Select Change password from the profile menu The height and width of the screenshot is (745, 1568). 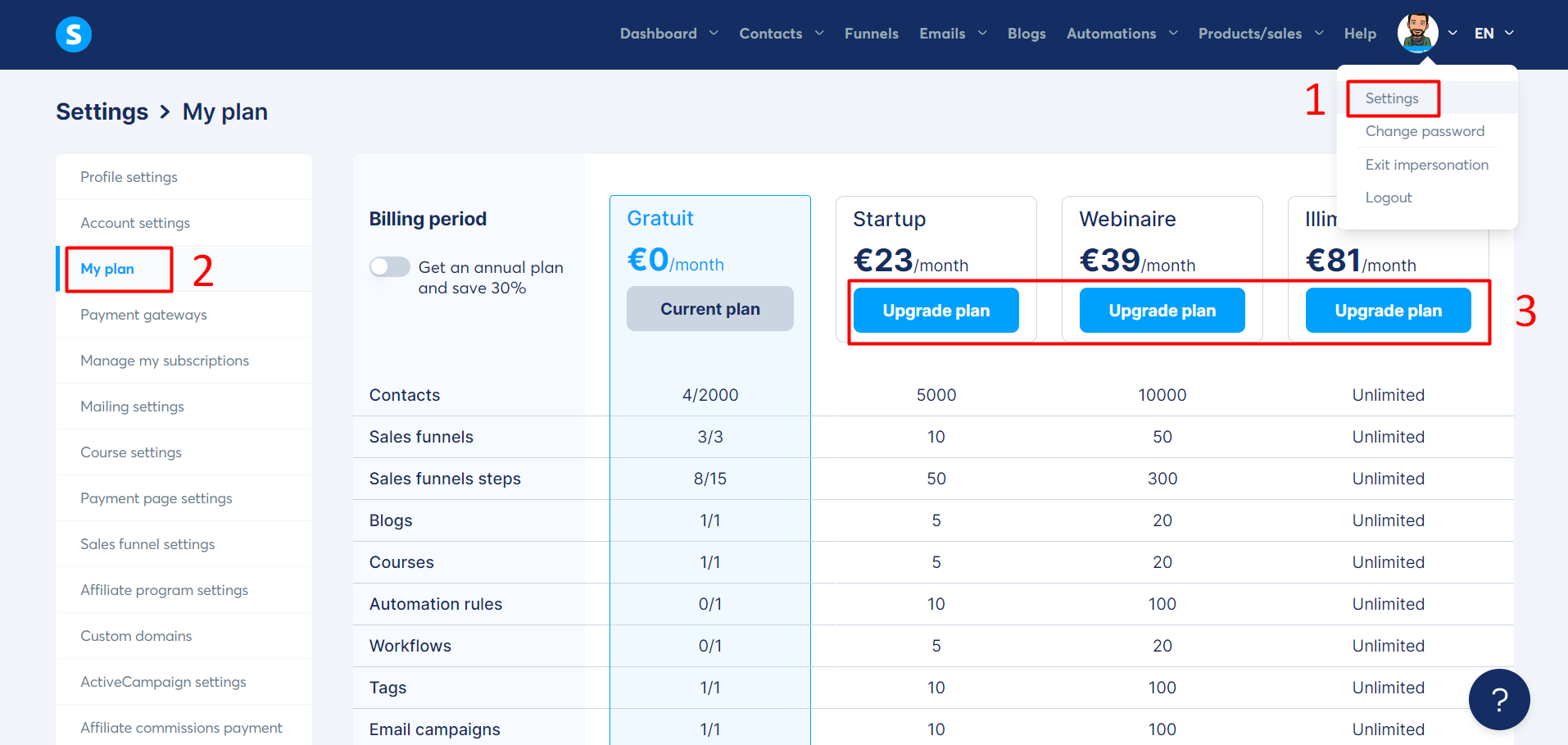pos(1425,131)
